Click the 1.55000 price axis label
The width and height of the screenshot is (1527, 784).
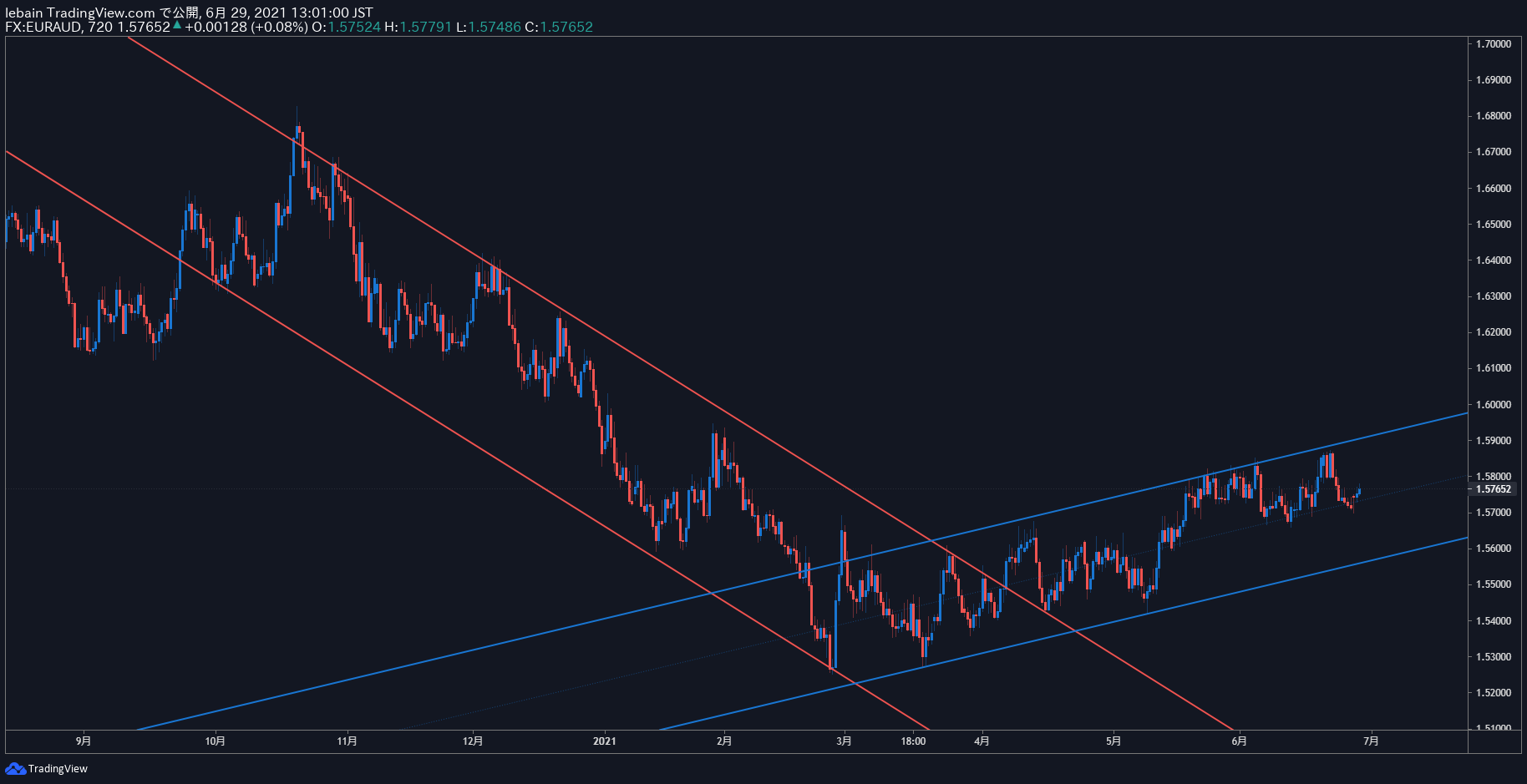coord(1494,584)
